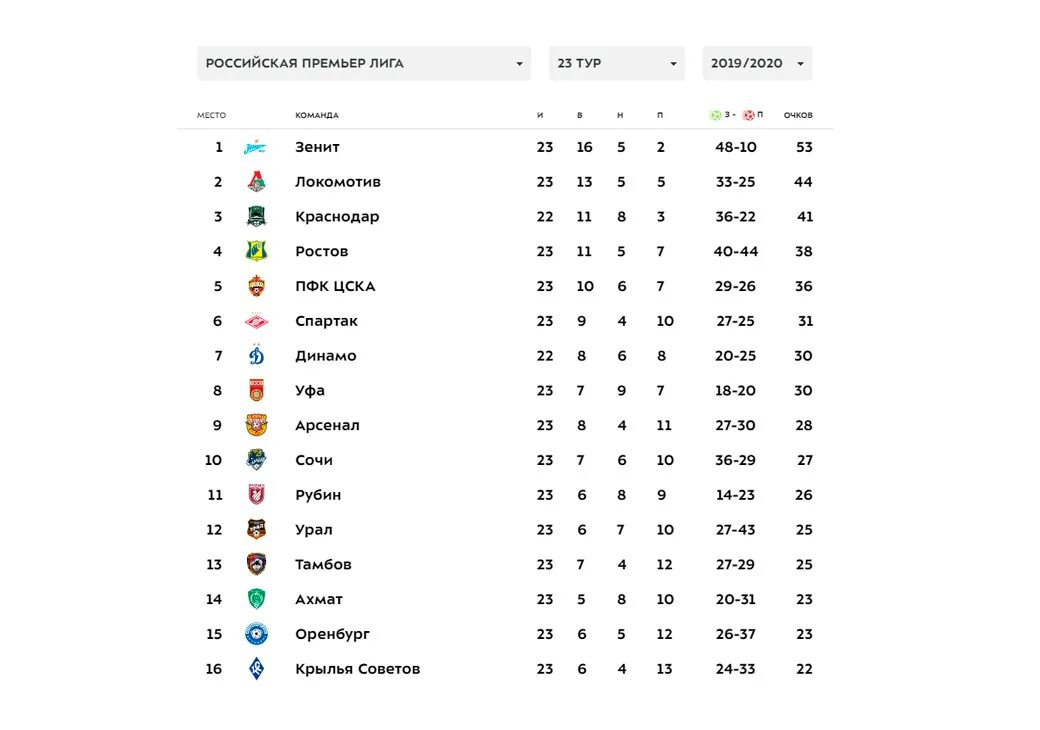Click the Sochi club crest
The width and height of the screenshot is (1040, 730).
(256, 460)
